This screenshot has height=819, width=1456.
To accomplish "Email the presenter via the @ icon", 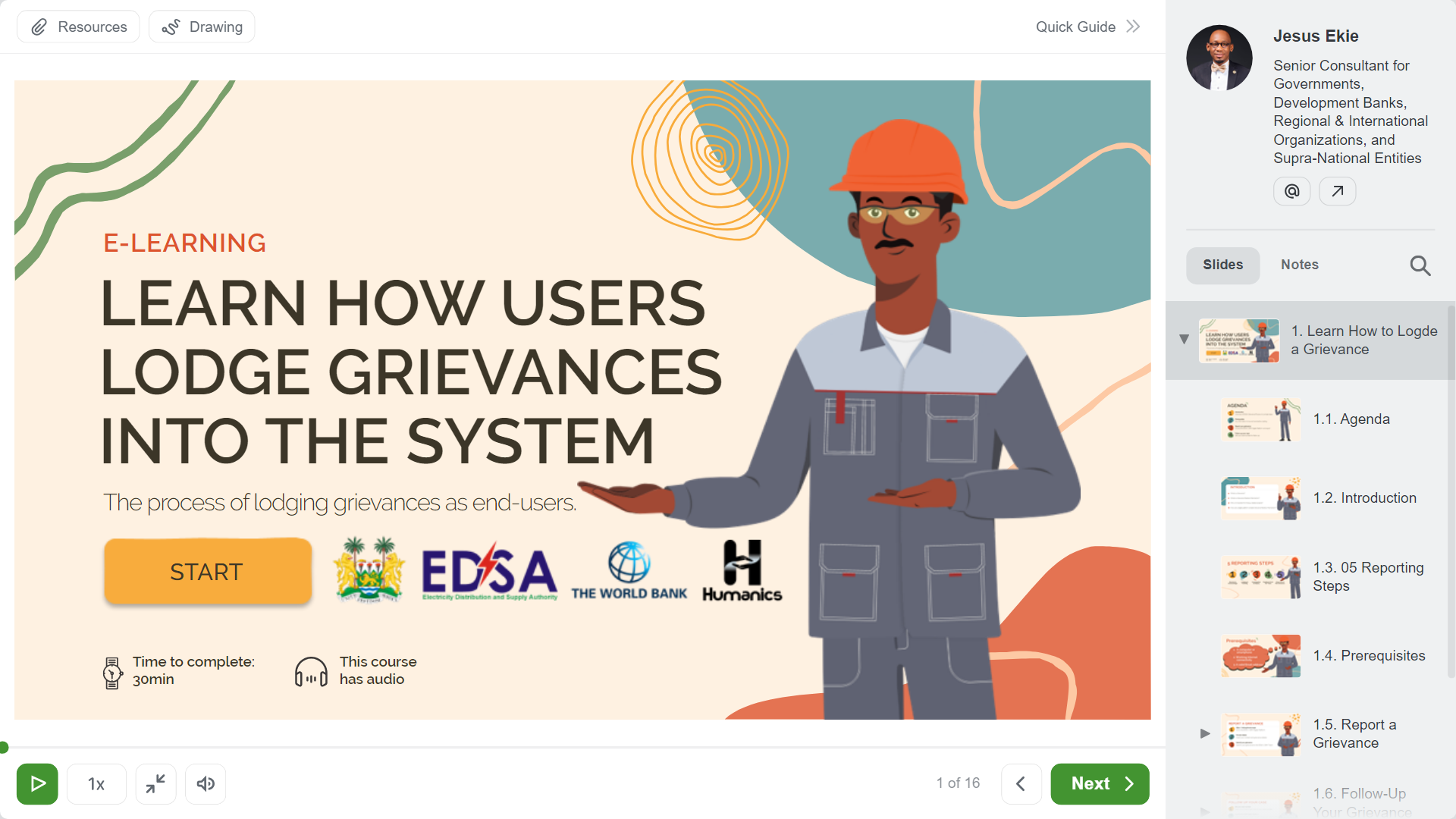I will coord(1291,191).
